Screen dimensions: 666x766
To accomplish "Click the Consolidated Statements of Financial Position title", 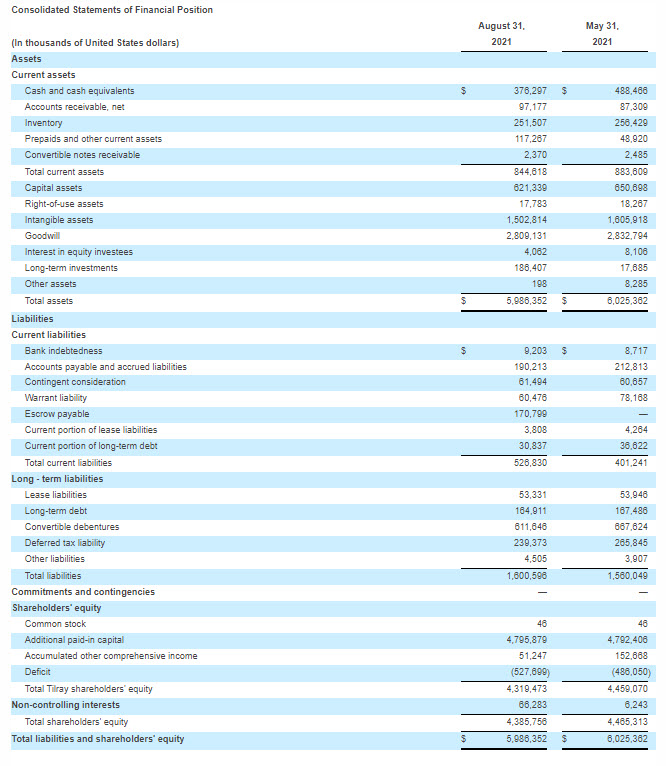I will tap(111, 10).
